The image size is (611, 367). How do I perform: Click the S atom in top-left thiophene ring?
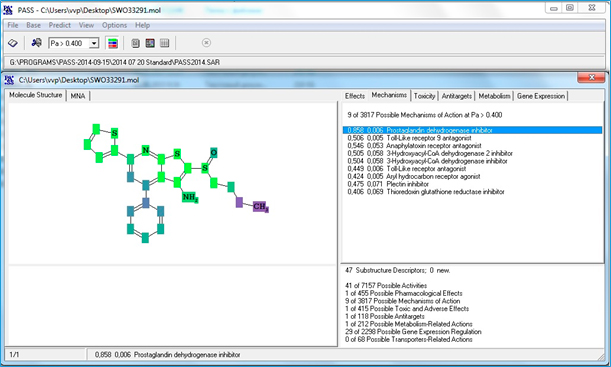pos(114,133)
